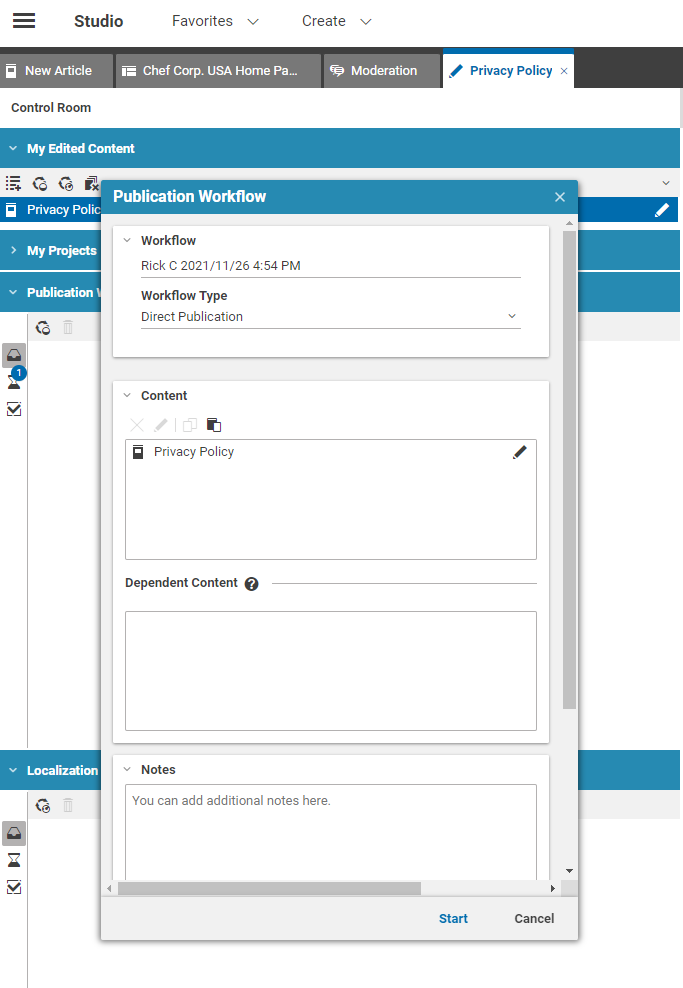
Task: Switch to the New Article tab
Action: 57,71
